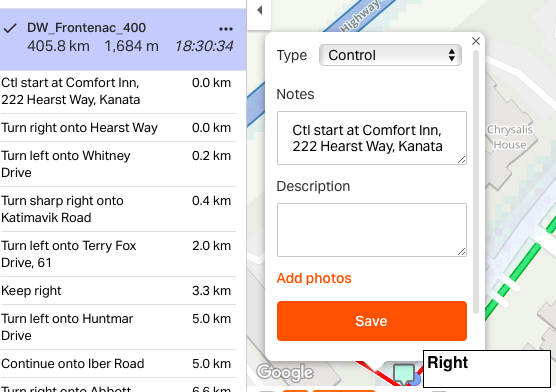Click into the Notes text area
The image size is (556, 392).
point(372,138)
